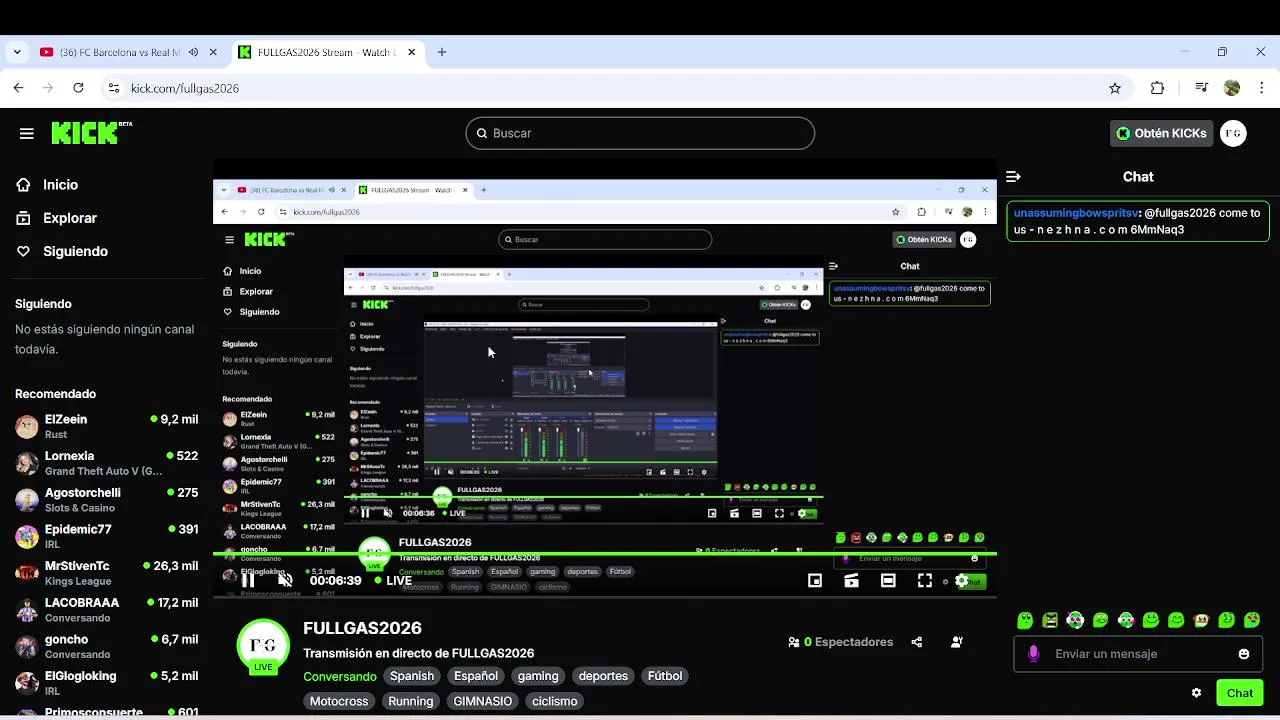
Task: Select the Running tag chip next to Motocross
Action: (x=411, y=701)
